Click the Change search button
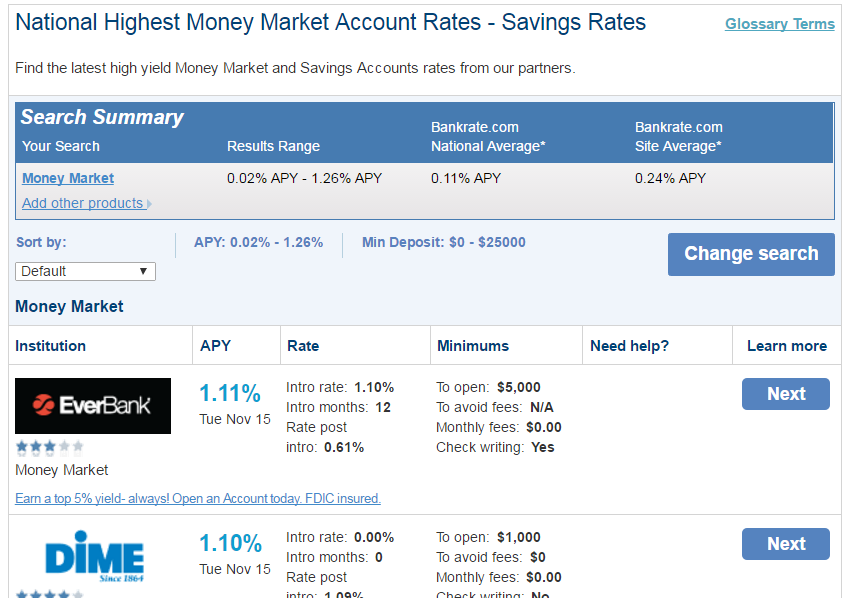849x598 pixels. click(x=751, y=254)
